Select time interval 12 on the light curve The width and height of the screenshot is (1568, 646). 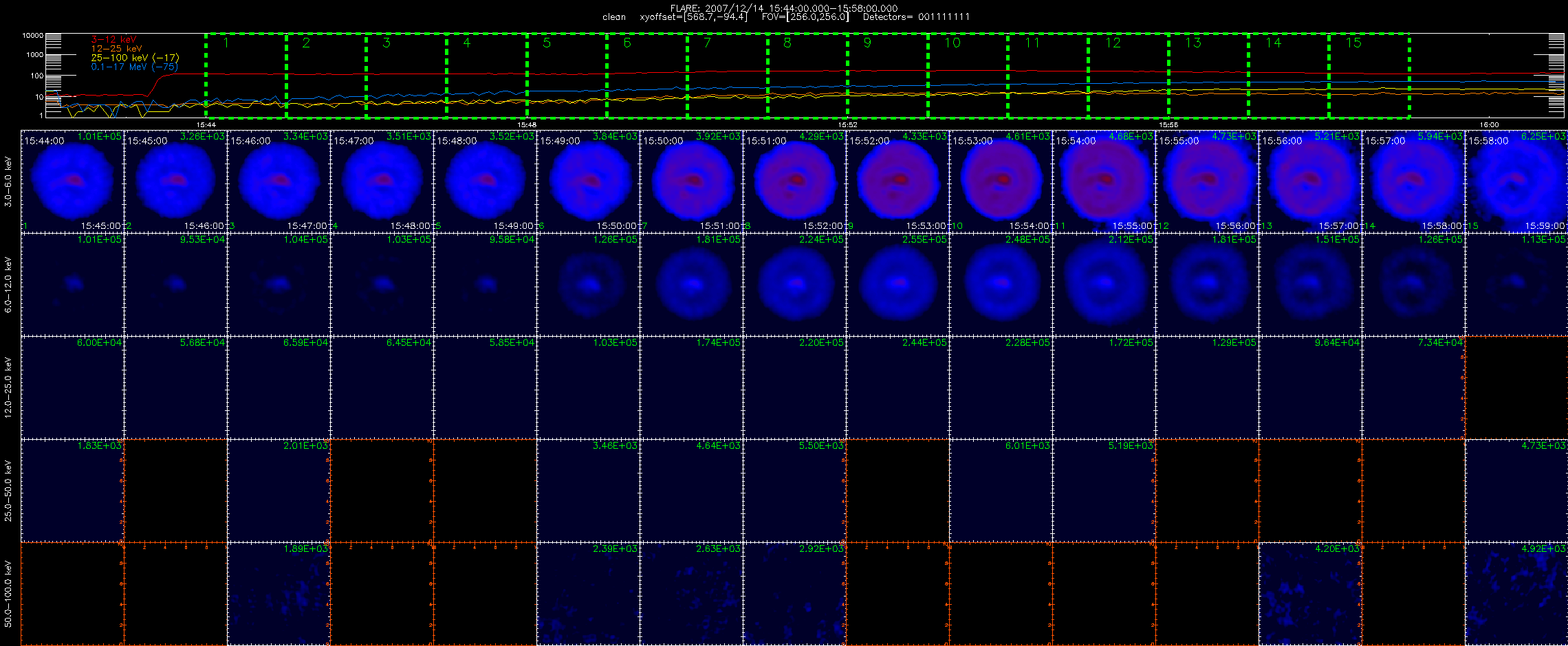click(1129, 76)
